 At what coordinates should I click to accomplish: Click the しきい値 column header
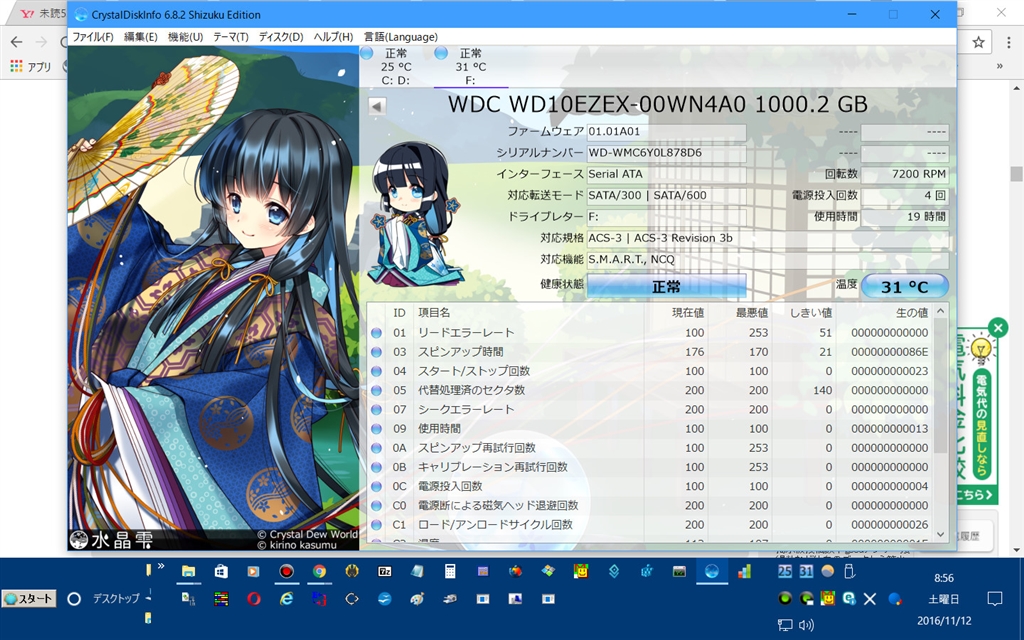pyautogui.click(x=810, y=313)
